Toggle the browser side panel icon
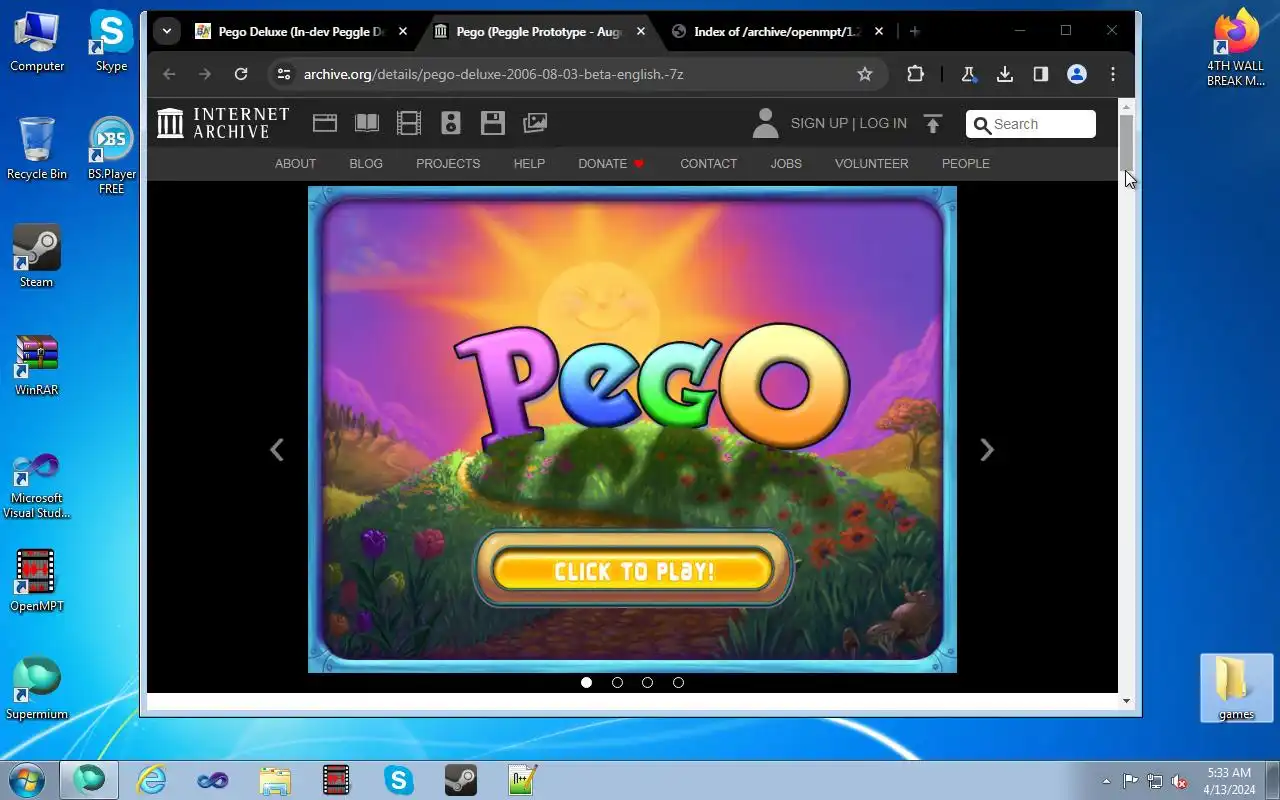The image size is (1280, 800). [x=1041, y=74]
